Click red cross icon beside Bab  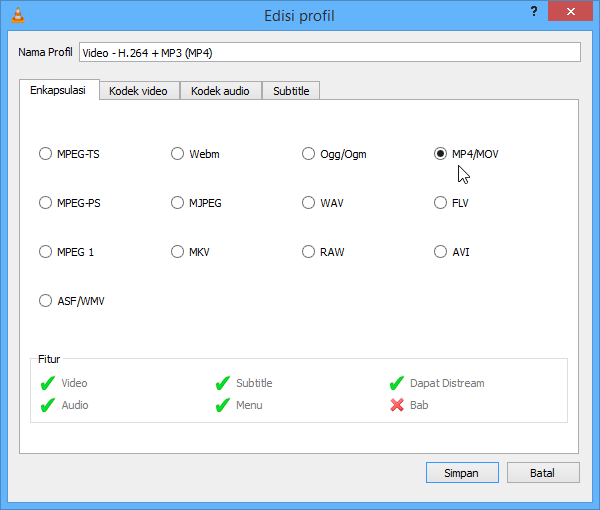397,405
